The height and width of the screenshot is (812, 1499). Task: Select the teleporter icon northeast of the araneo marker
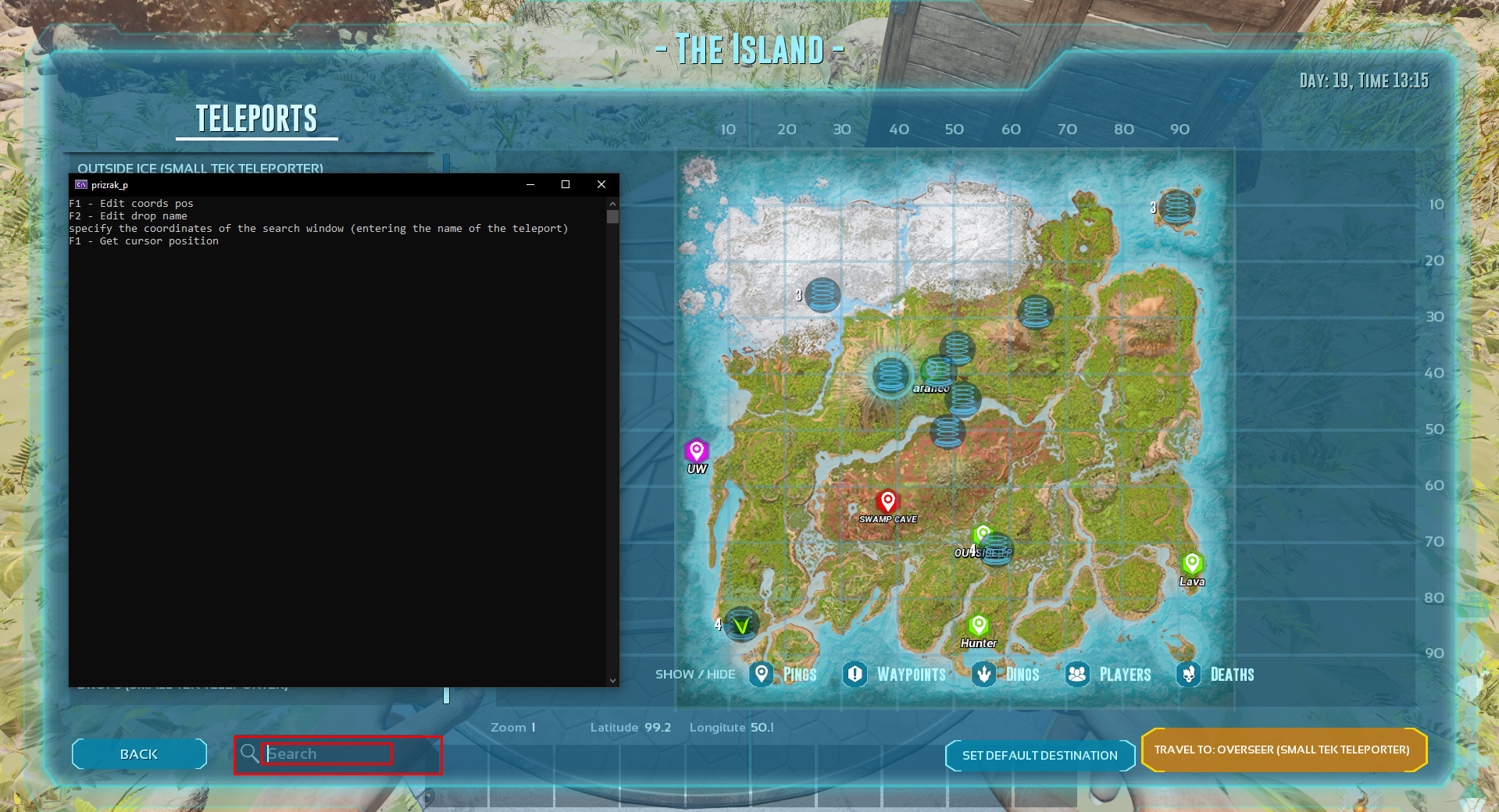(957, 348)
